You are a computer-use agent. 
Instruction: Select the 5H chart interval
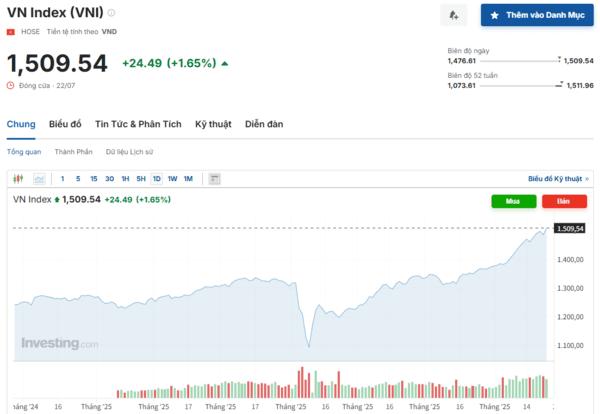pos(141,179)
